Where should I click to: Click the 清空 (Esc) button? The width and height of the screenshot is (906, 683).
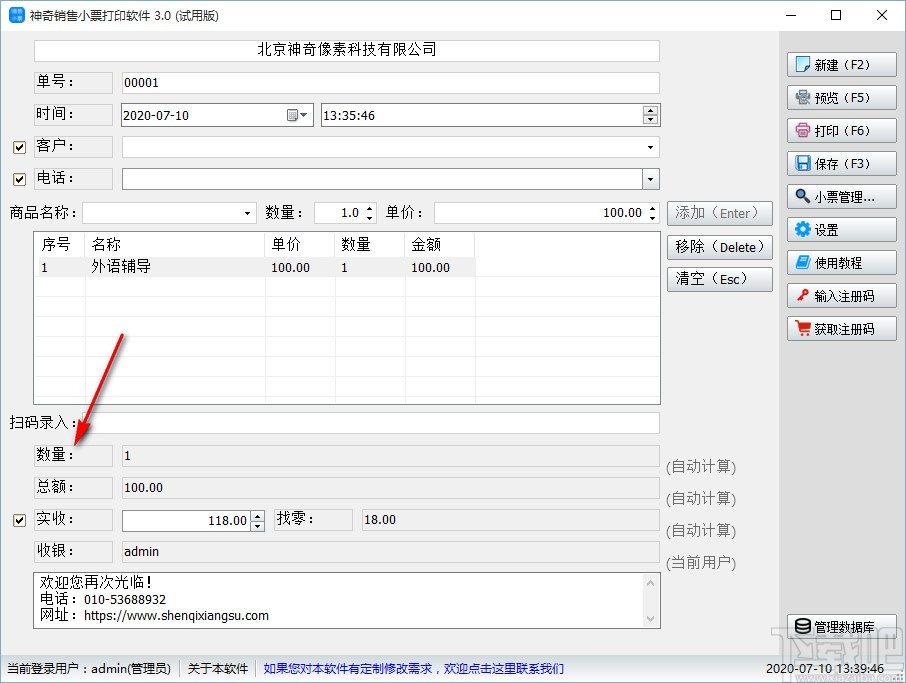(x=719, y=279)
